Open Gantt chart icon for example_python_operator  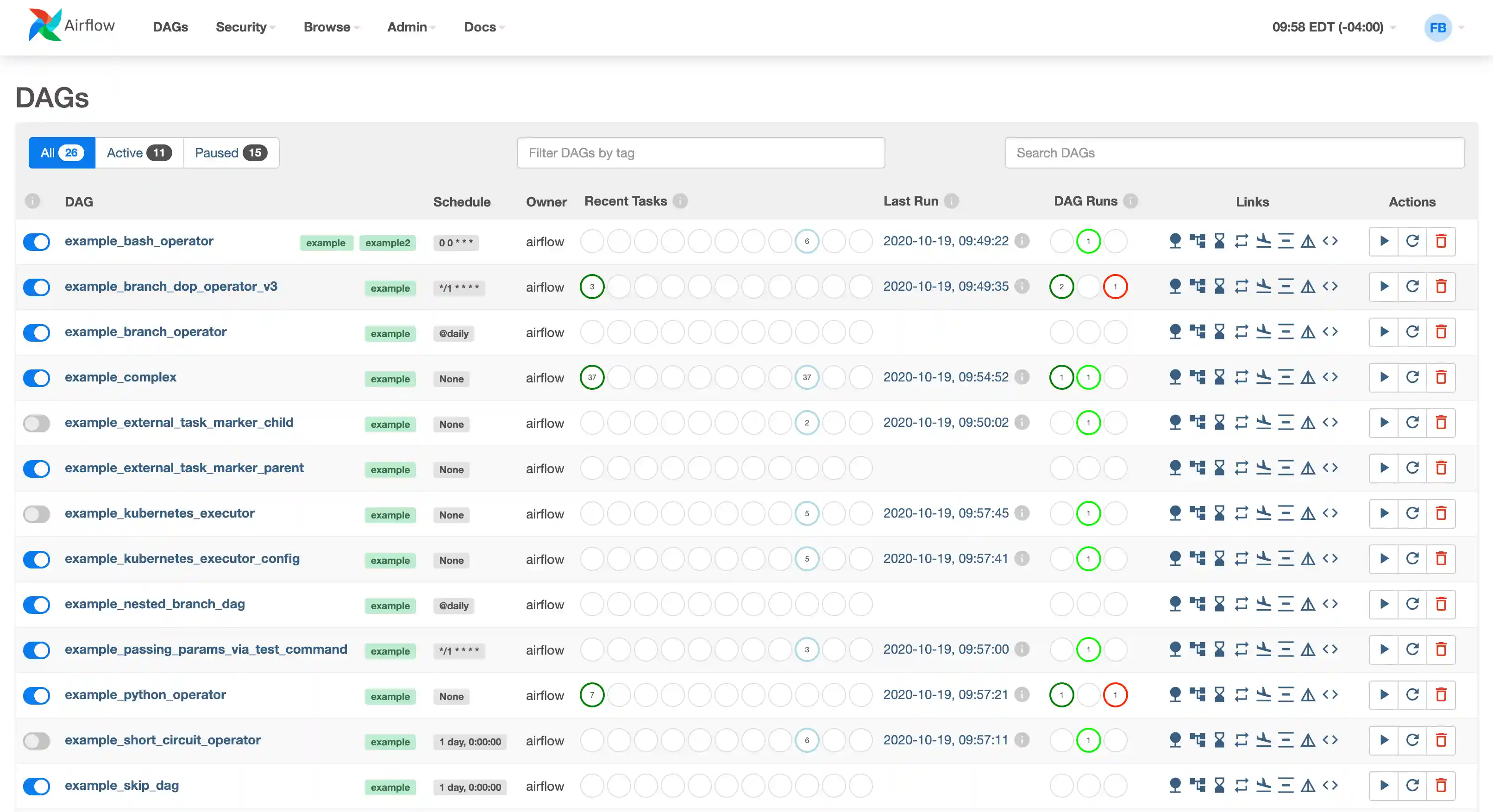(x=1286, y=694)
